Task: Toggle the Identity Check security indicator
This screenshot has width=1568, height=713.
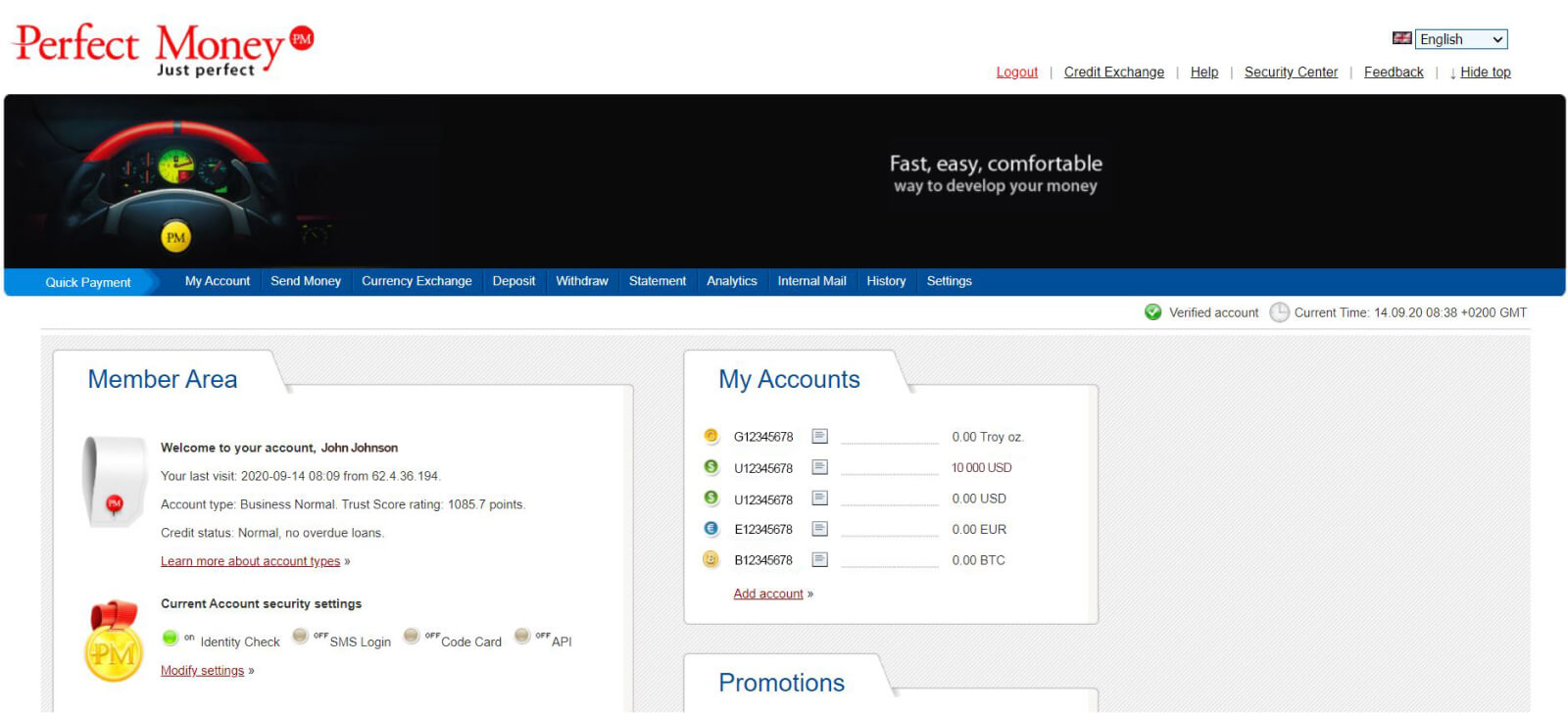Action: pyautogui.click(x=171, y=639)
